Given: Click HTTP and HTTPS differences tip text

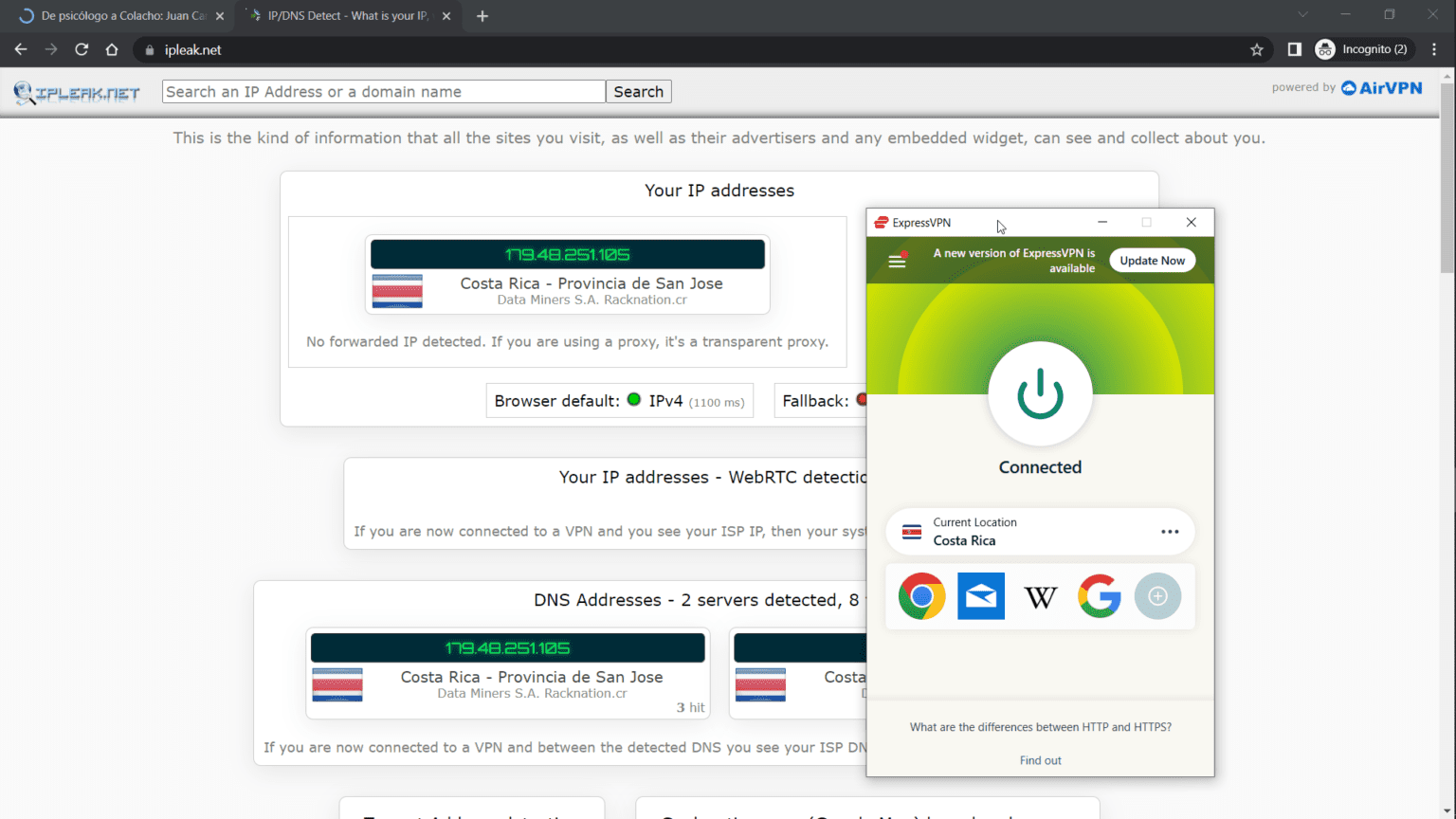Looking at the screenshot, I should (x=1041, y=727).
